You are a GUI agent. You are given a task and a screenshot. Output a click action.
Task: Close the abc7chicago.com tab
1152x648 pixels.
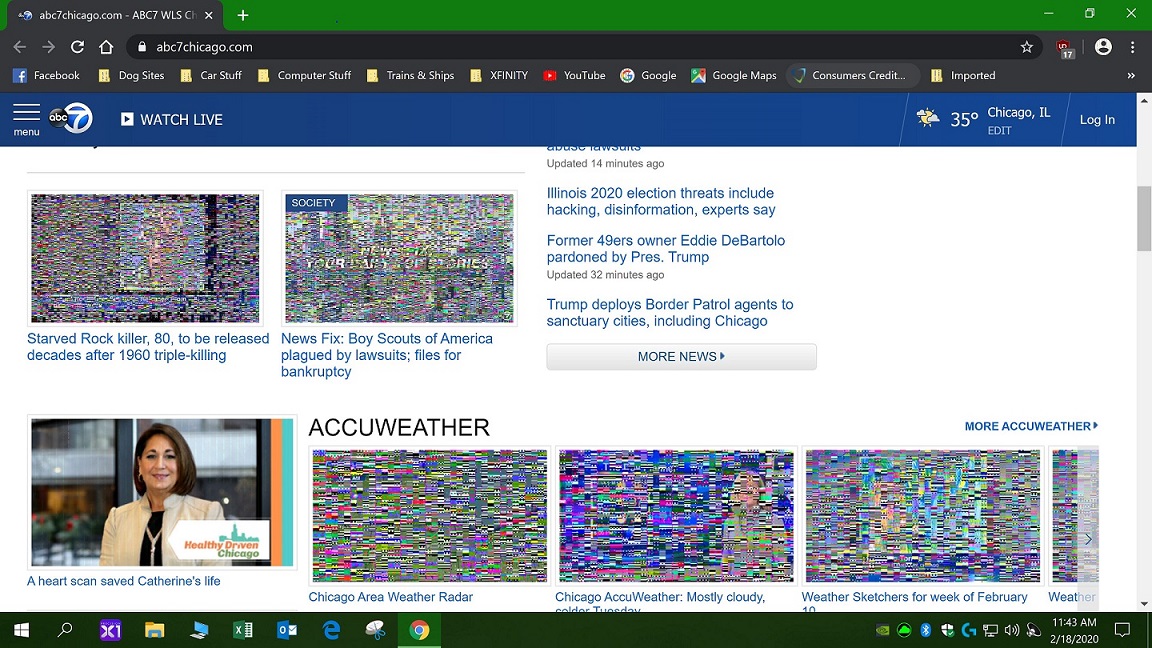[x=209, y=15]
